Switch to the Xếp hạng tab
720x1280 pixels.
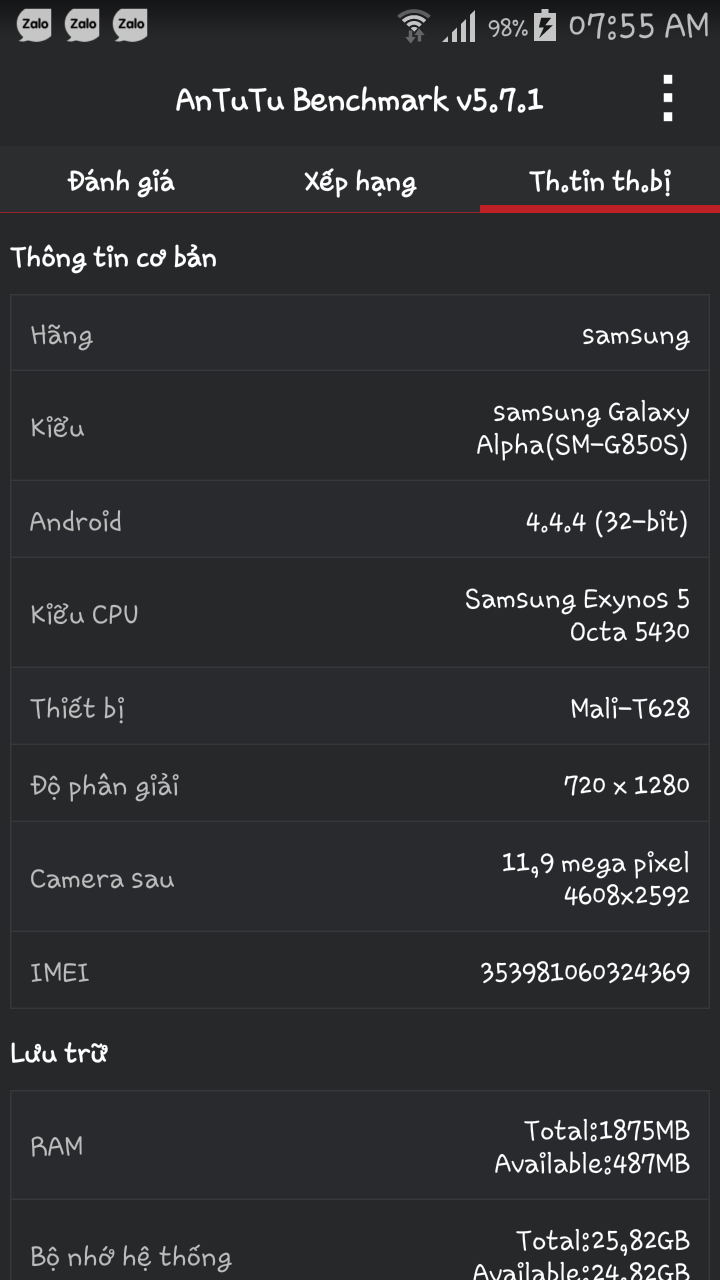[360, 182]
